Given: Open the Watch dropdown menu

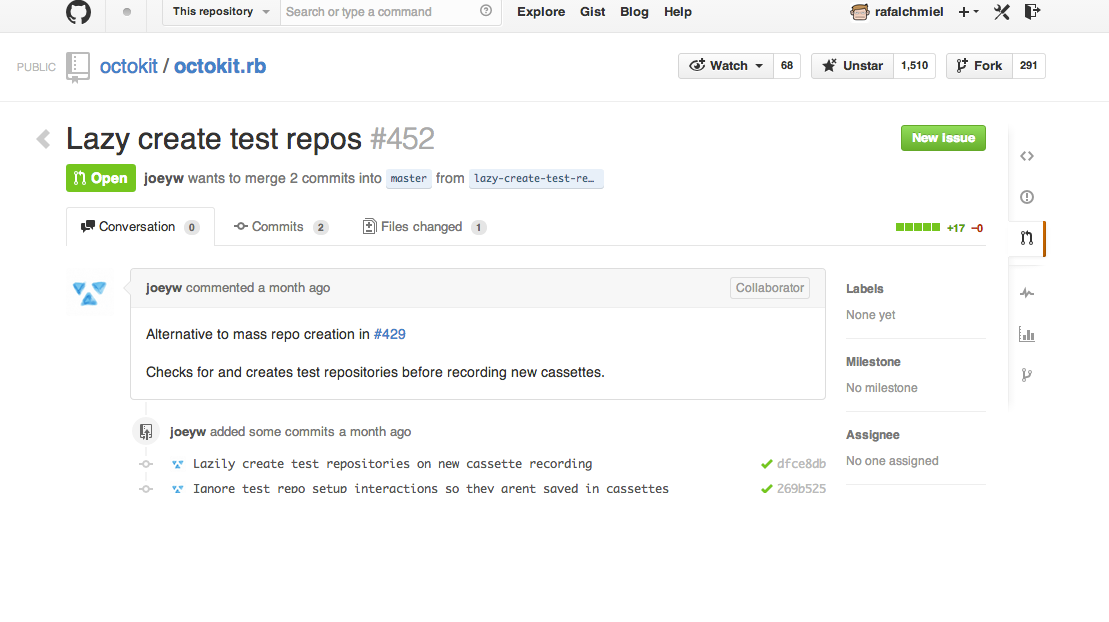Looking at the screenshot, I should [x=726, y=66].
